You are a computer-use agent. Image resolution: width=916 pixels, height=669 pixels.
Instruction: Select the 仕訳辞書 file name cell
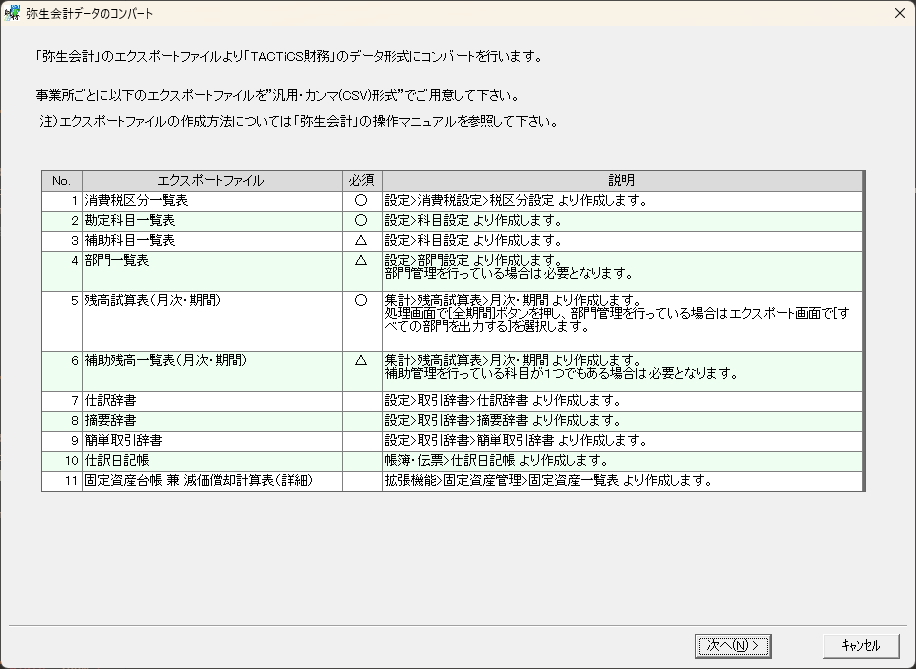[212, 401]
